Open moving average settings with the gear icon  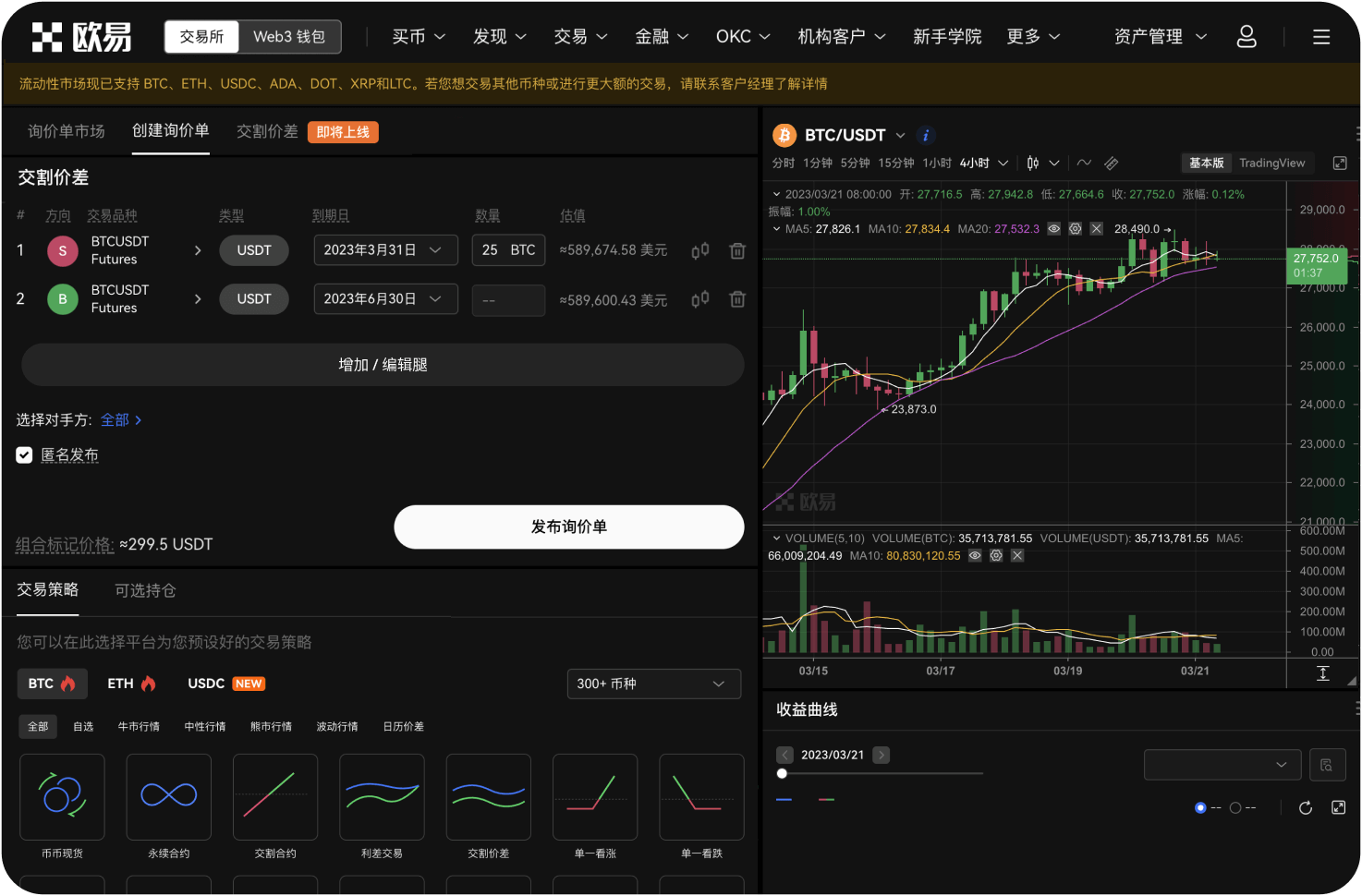point(1075,228)
